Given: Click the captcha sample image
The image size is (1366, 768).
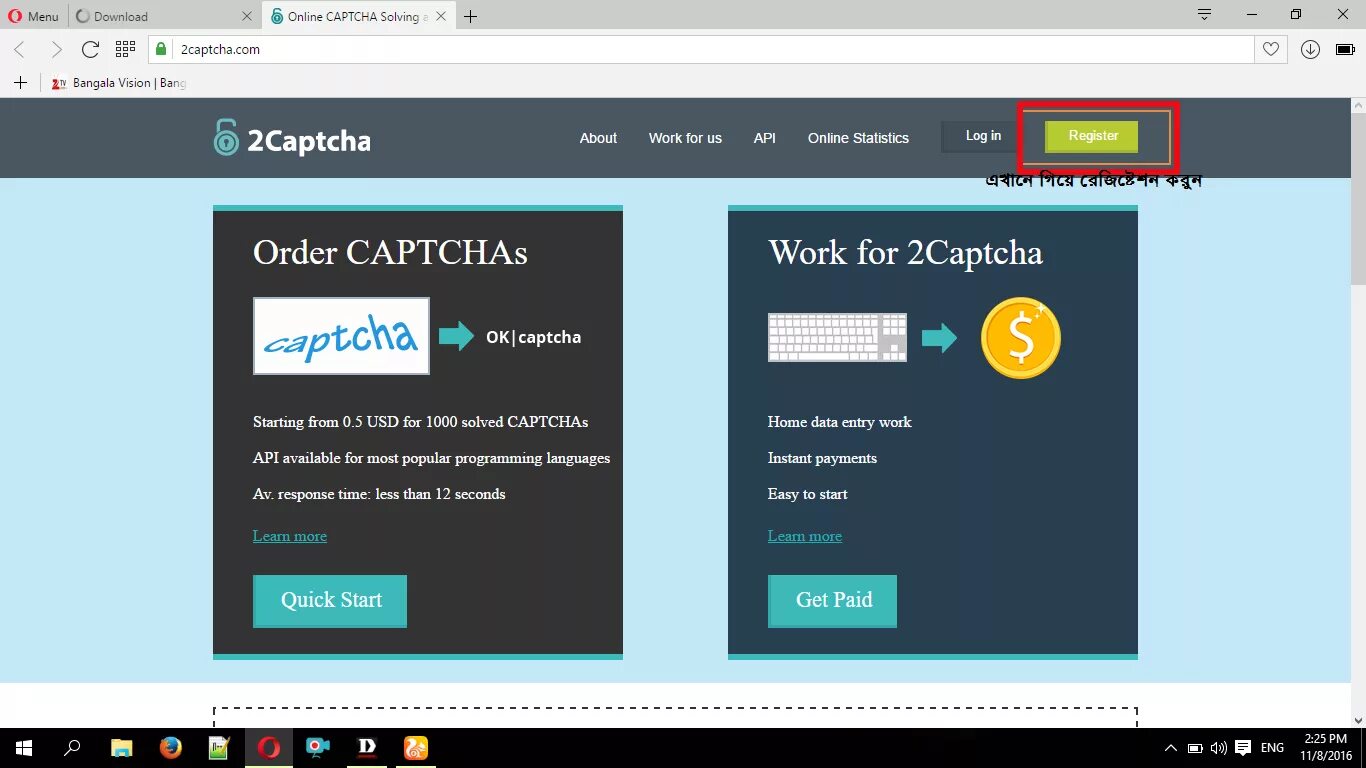Looking at the screenshot, I should (x=341, y=336).
